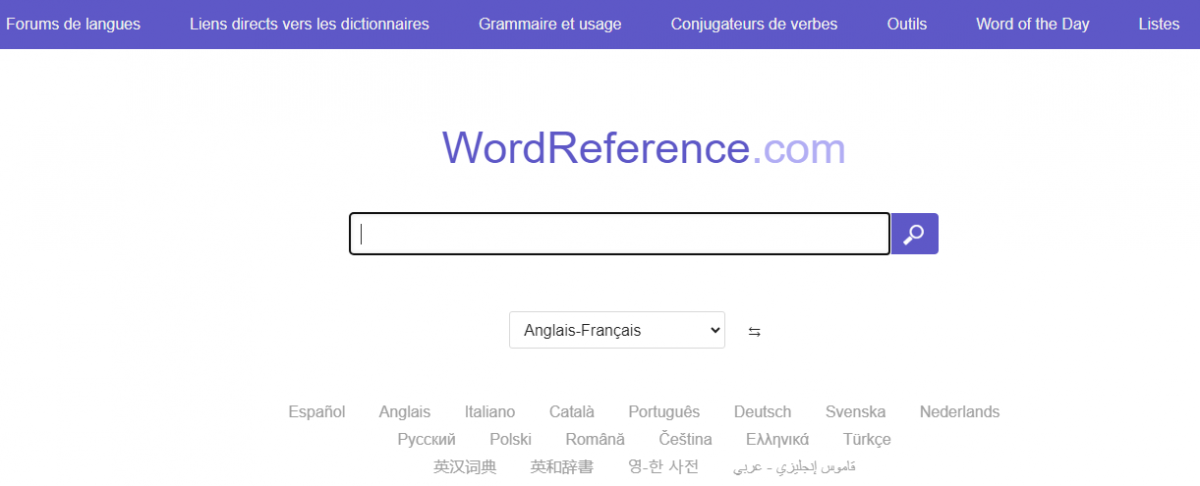The height and width of the screenshot is (486, 1200).
Task: Switch site to Polski
Action: click(511, 439)
